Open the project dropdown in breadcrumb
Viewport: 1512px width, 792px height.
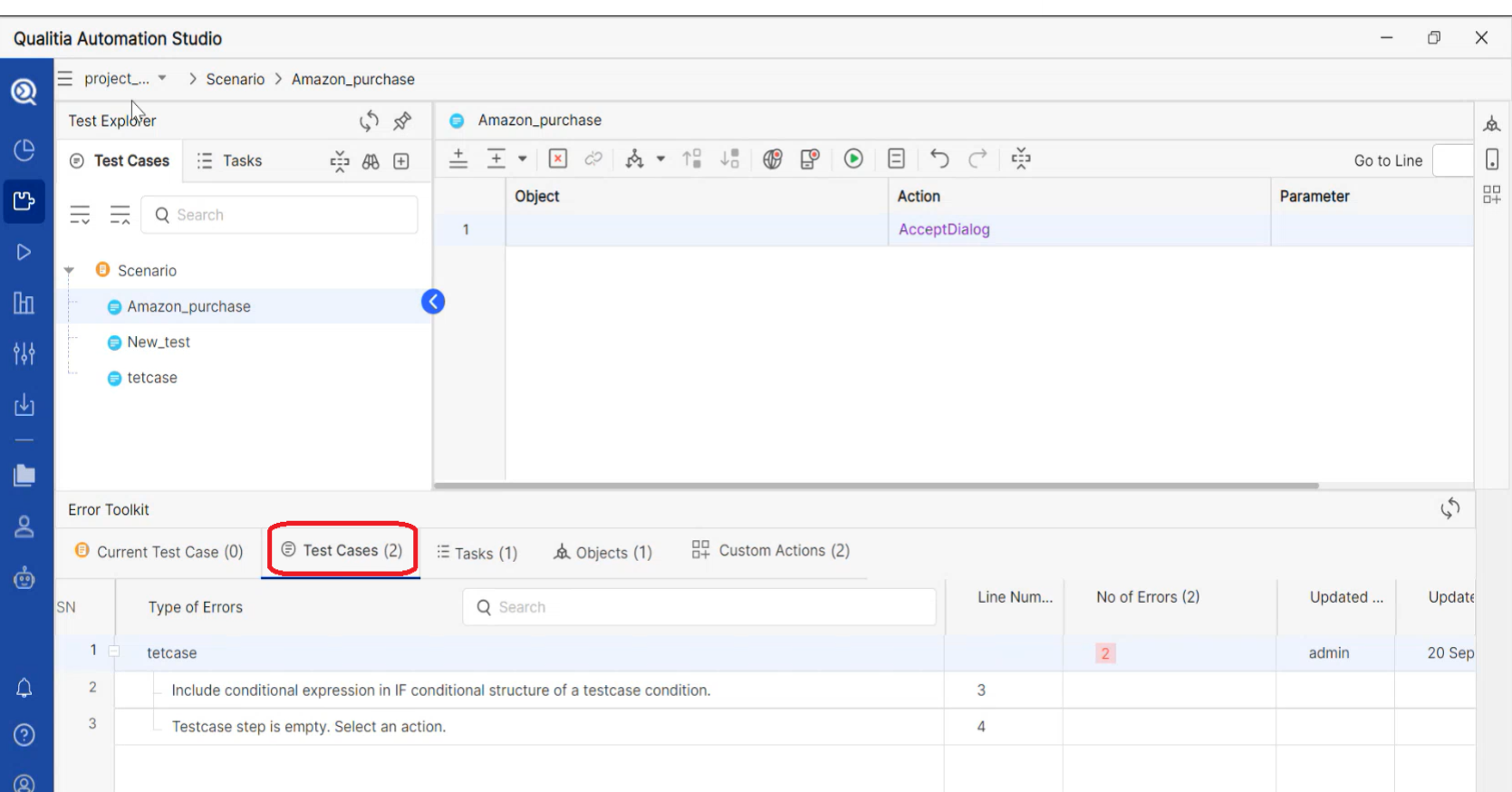(x=162, y=79)
